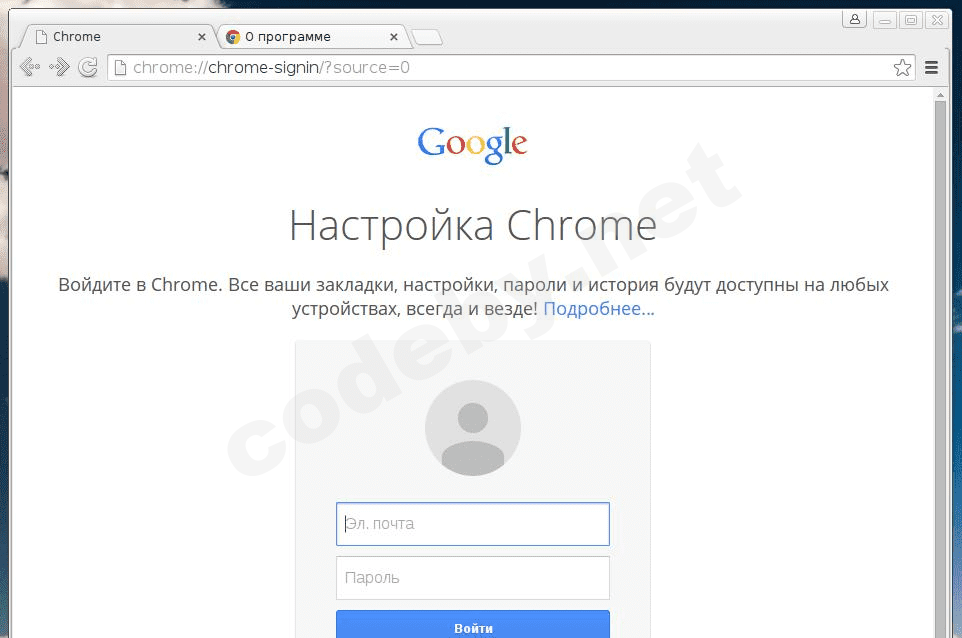The height and width of the screenshot is (638, 962).
Task: Reload the page with the refresh icon
Action: [88, 67]
